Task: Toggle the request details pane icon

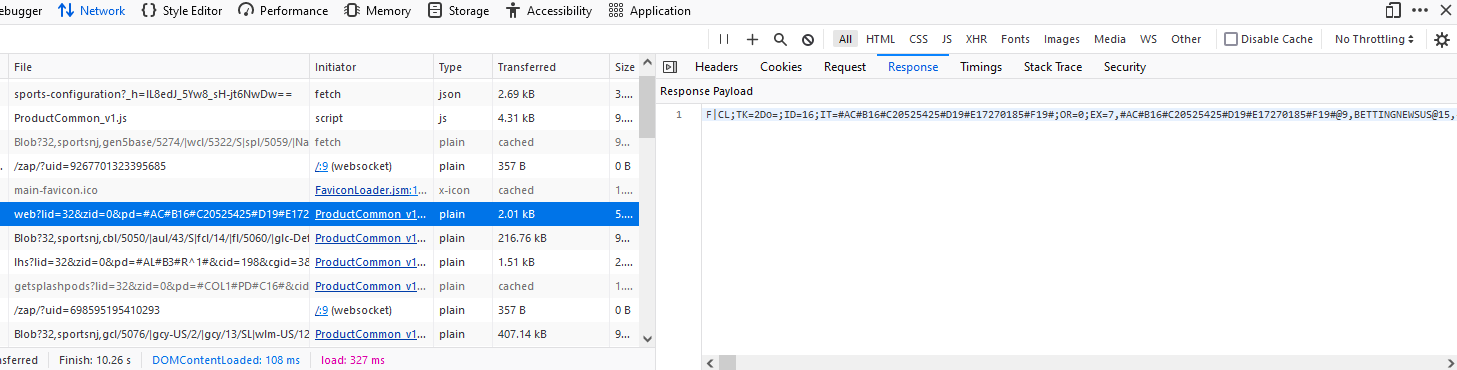Action: tap(670, 67)
